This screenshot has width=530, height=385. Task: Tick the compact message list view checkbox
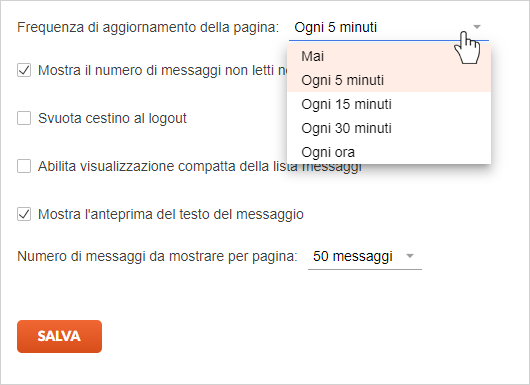[x=24, y=166]
